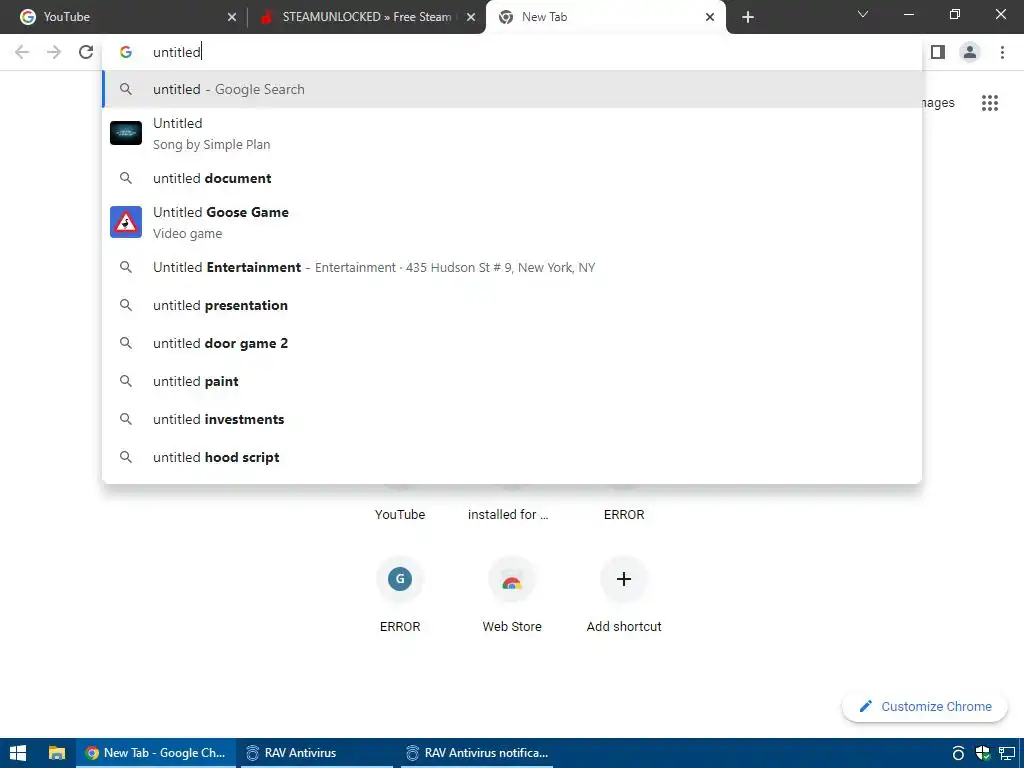Open the tab search dropdown arrow
Image resolution: width=1024 pixels, height=768 pixels.
coord(863,14)
